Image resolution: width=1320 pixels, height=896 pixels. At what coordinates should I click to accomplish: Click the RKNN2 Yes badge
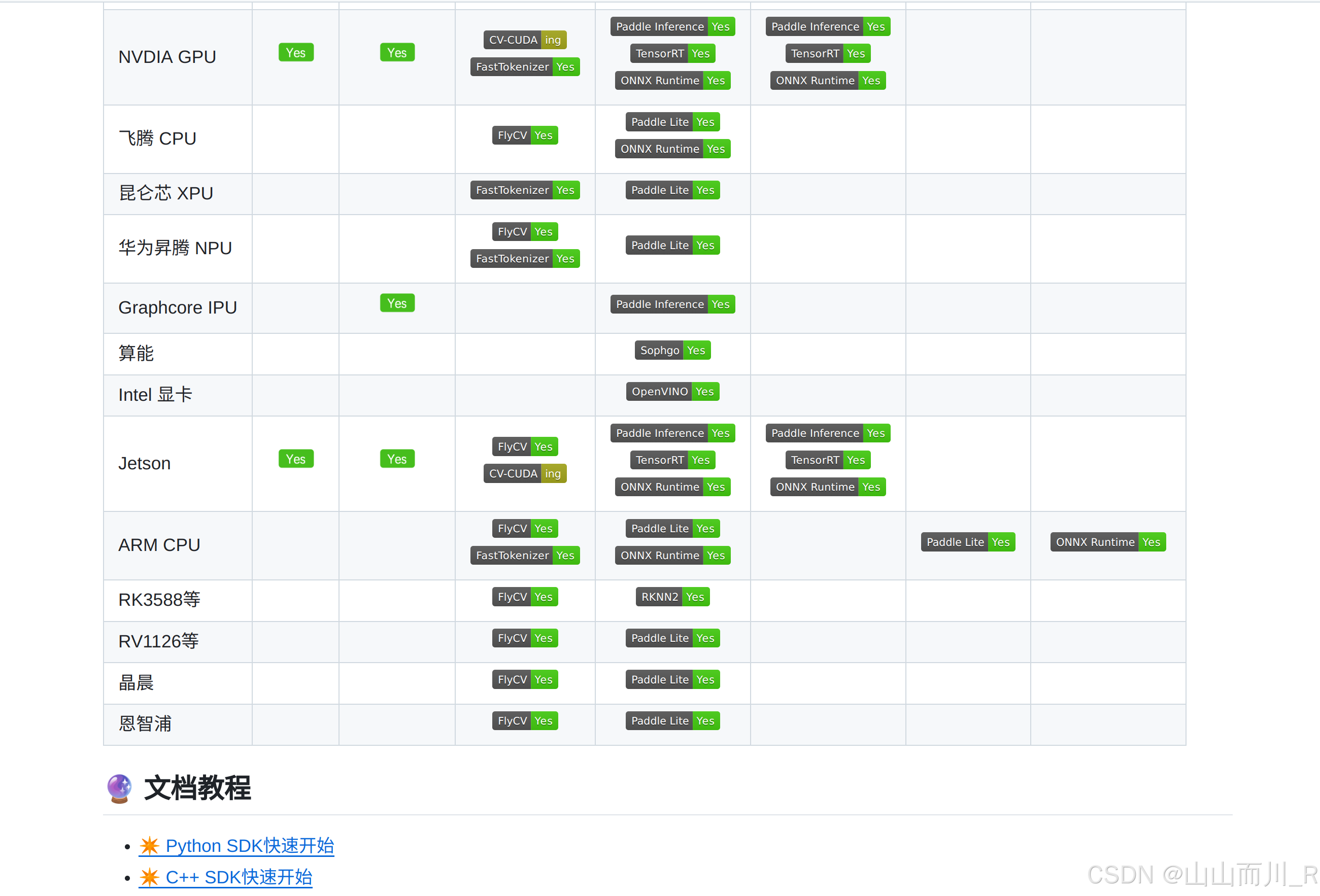(672, 597)
